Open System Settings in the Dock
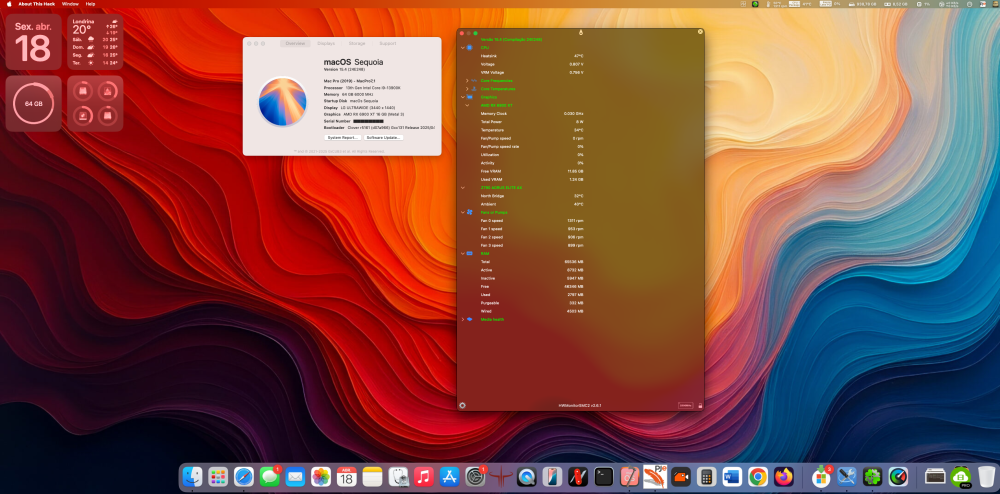This screenshot has height=494, width=1000. point(475,476)
